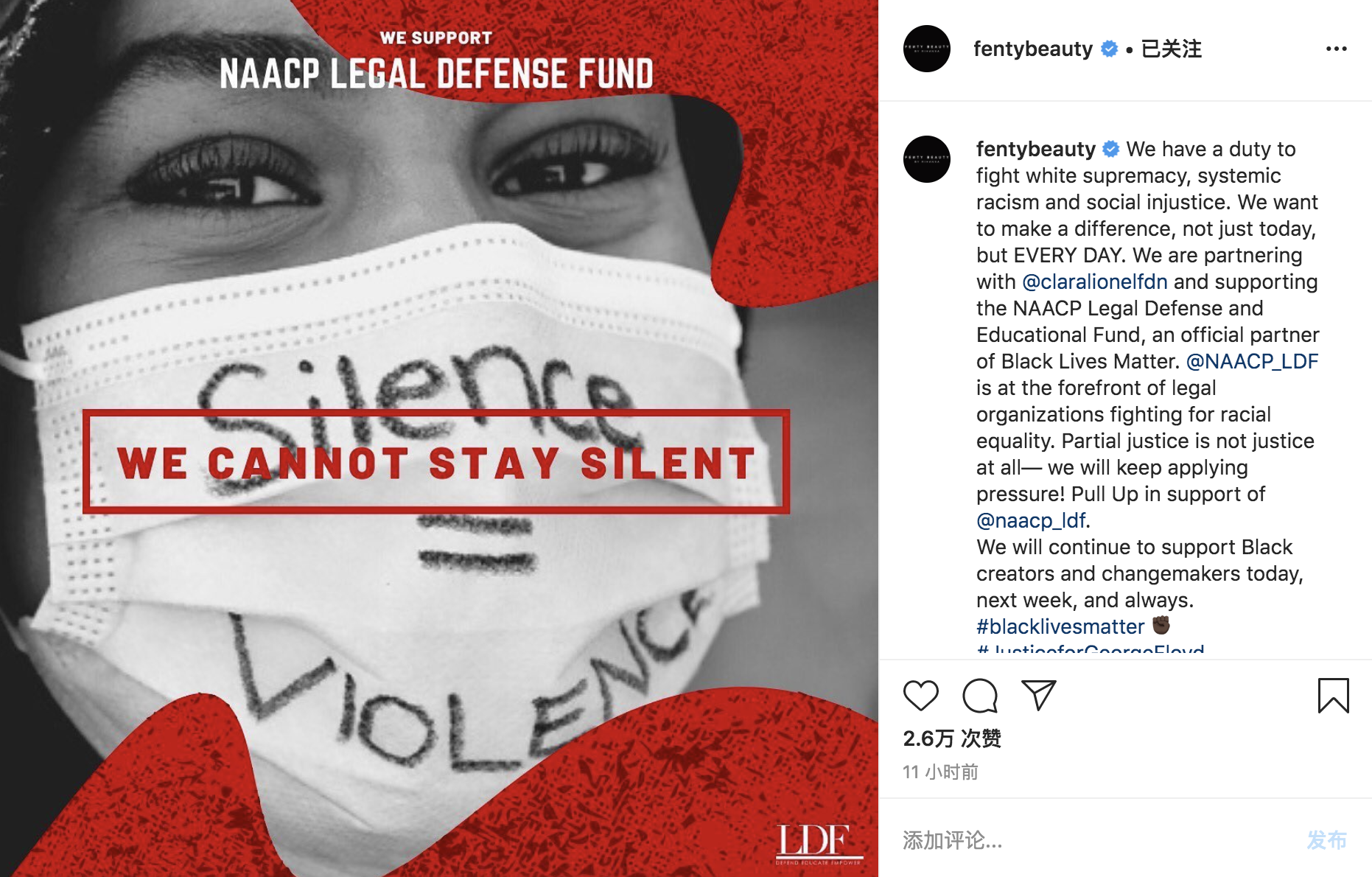Click the fentybeauty avatar beside the caption
Screen dimensions: 1372x877
click(927, 159)
